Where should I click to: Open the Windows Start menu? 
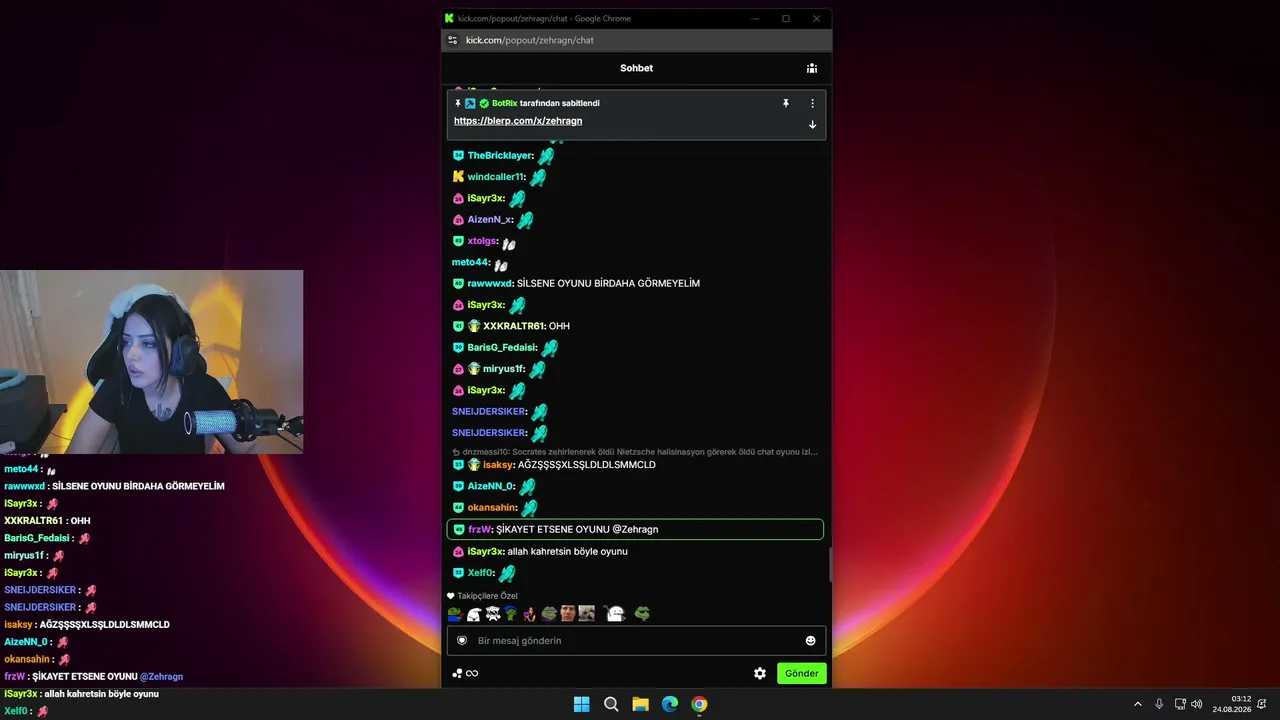click(x=581, y=704)
